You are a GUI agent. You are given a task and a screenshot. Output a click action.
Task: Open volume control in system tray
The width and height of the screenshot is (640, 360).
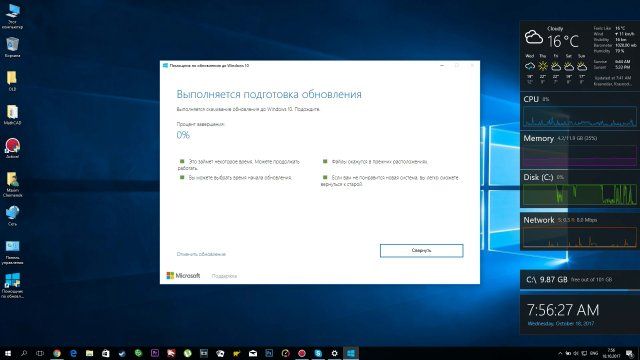click(576, 353)
